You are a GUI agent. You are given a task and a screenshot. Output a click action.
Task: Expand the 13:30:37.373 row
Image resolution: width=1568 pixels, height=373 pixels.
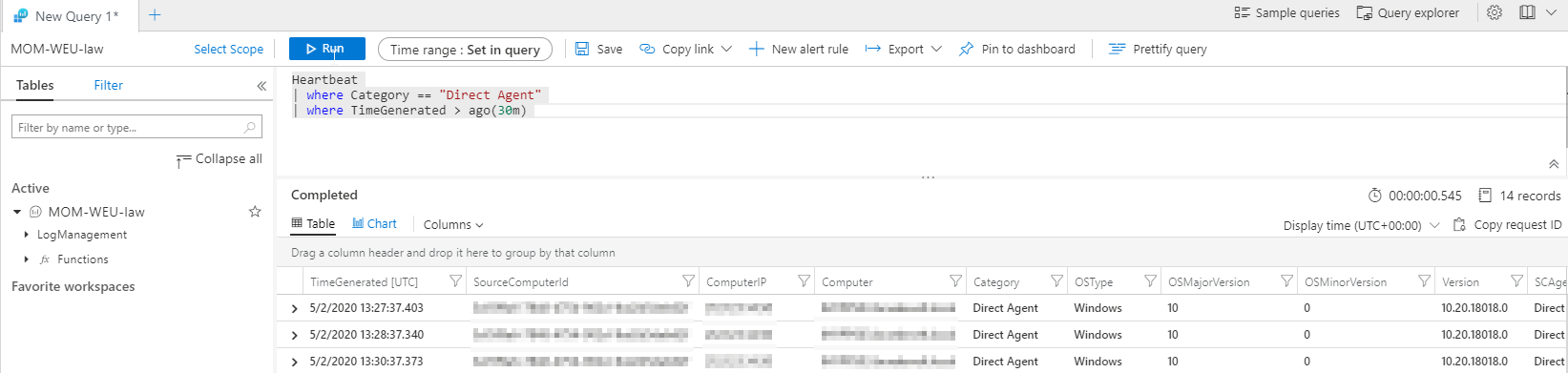click(294, 363)
